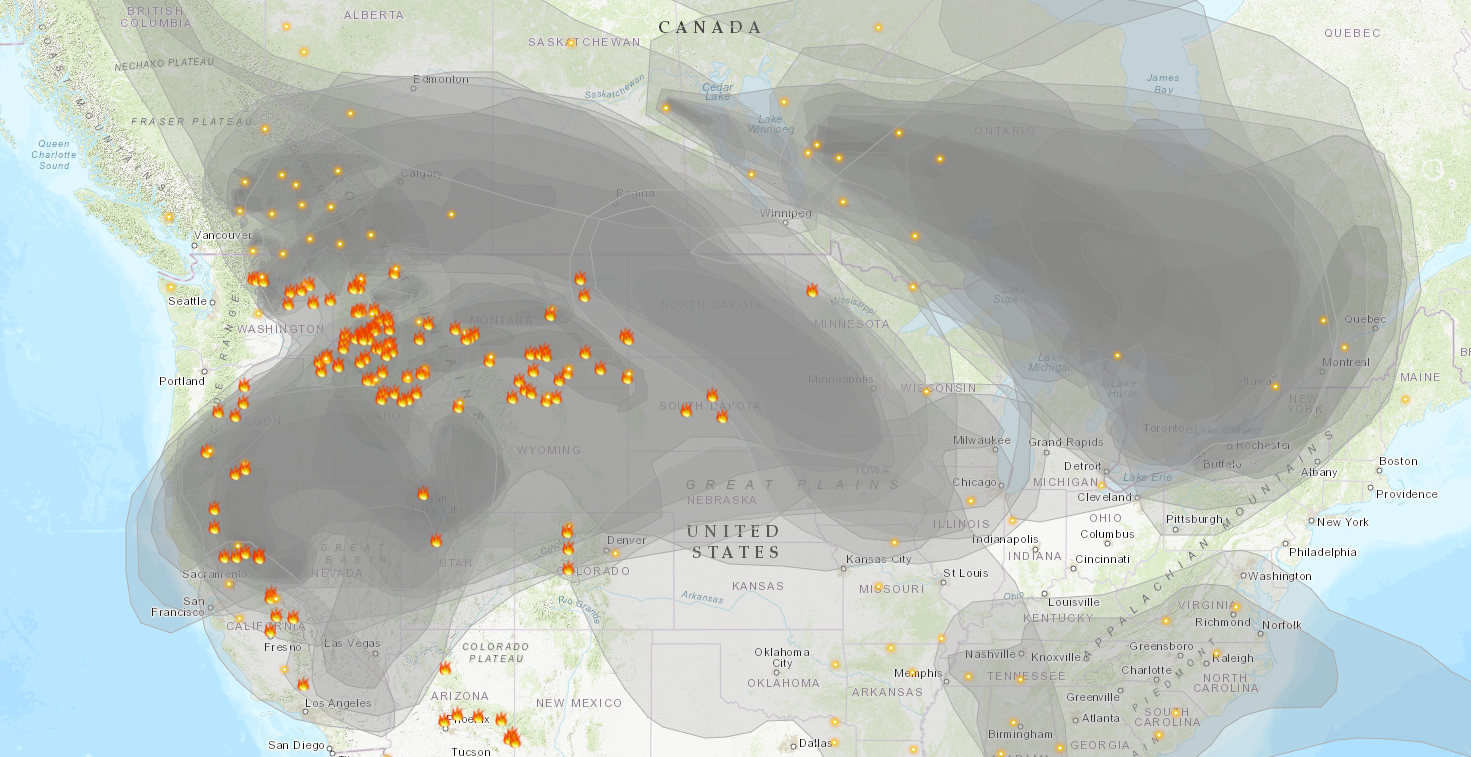
Task: Select the large fire icon near Tucson
Action: pyautogui.click(x=512, y=738)
